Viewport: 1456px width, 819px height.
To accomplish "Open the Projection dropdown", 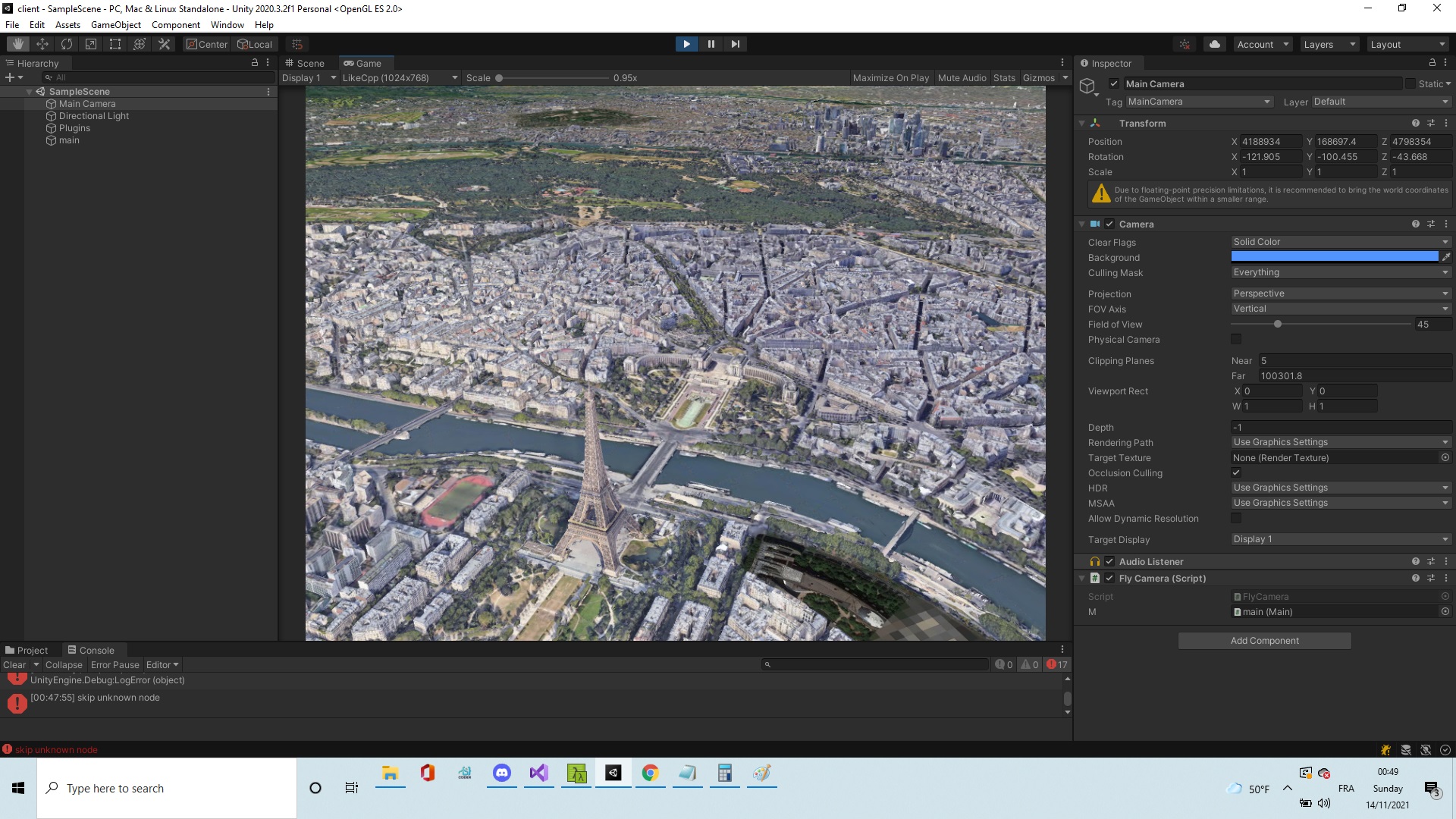I will pyautogui.click(x=1340, y=293).
